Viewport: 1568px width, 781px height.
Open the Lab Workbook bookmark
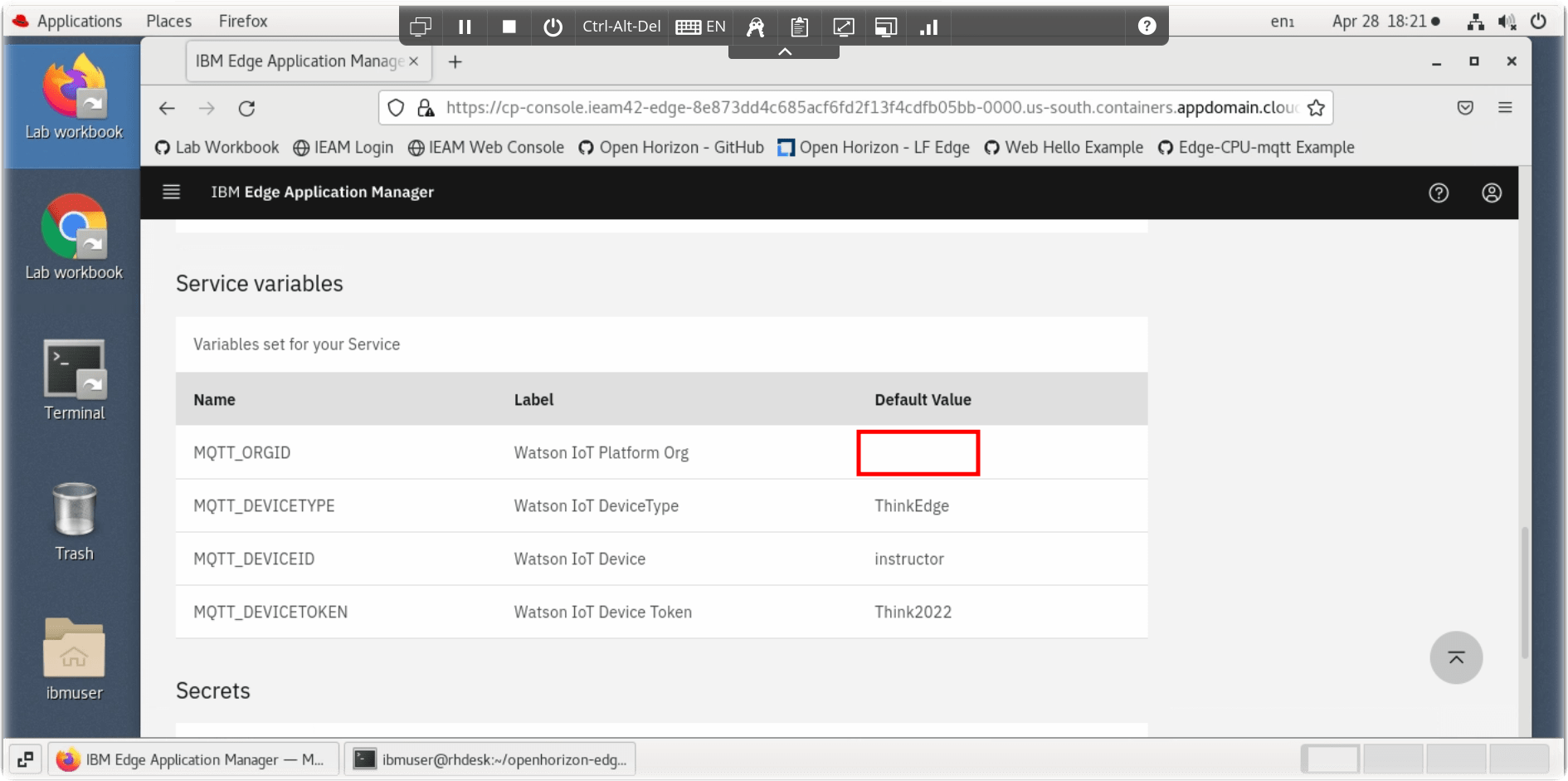(x=217, y=148)
